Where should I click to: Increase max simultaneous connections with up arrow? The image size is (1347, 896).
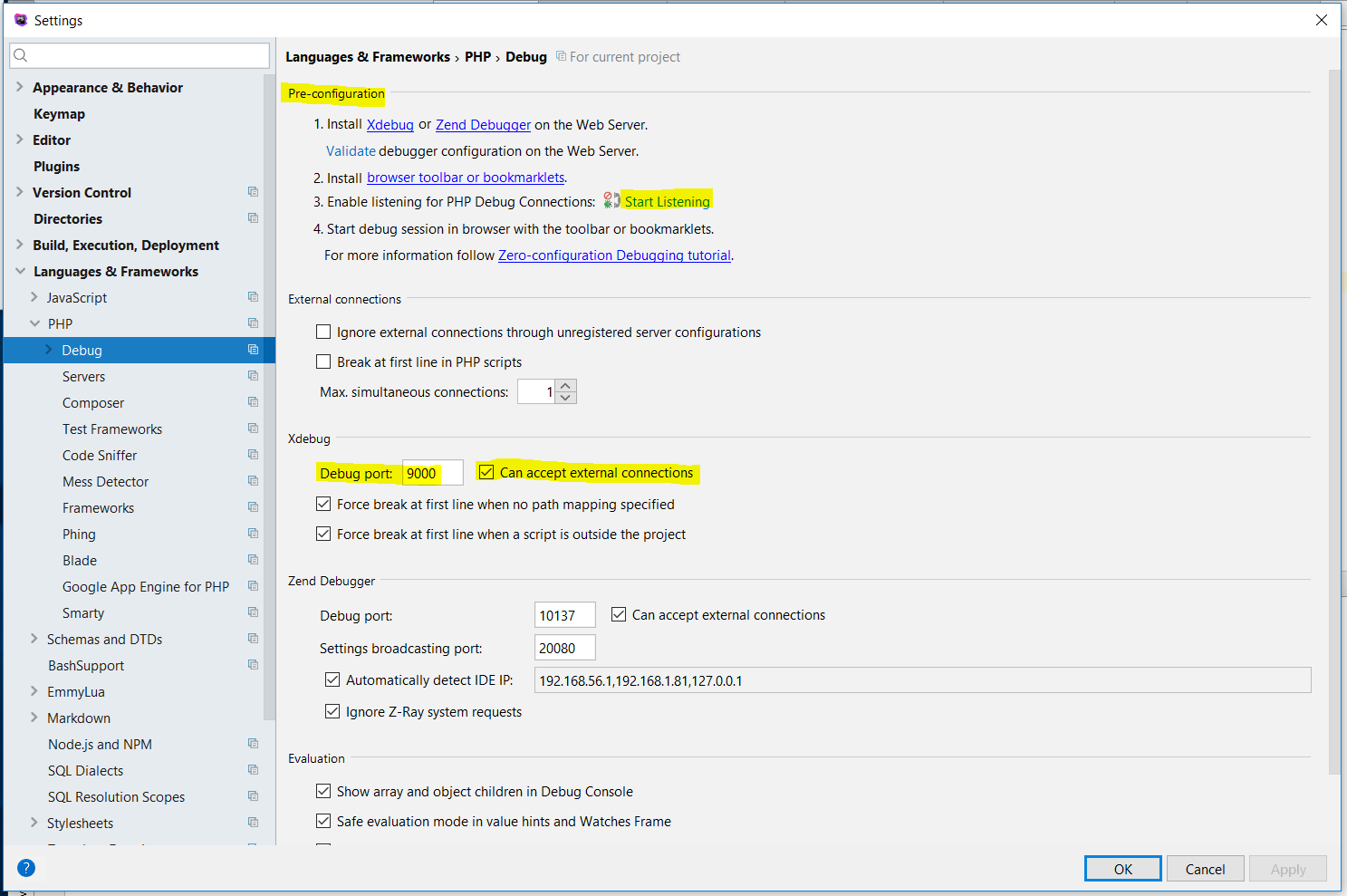(x=566, y=386)
